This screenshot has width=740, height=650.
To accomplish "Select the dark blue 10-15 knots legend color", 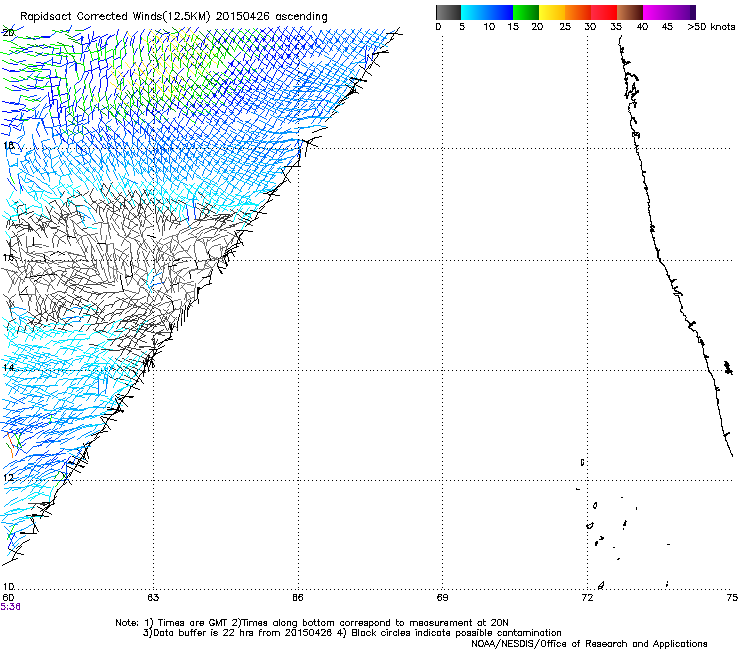I will [499, 12].
